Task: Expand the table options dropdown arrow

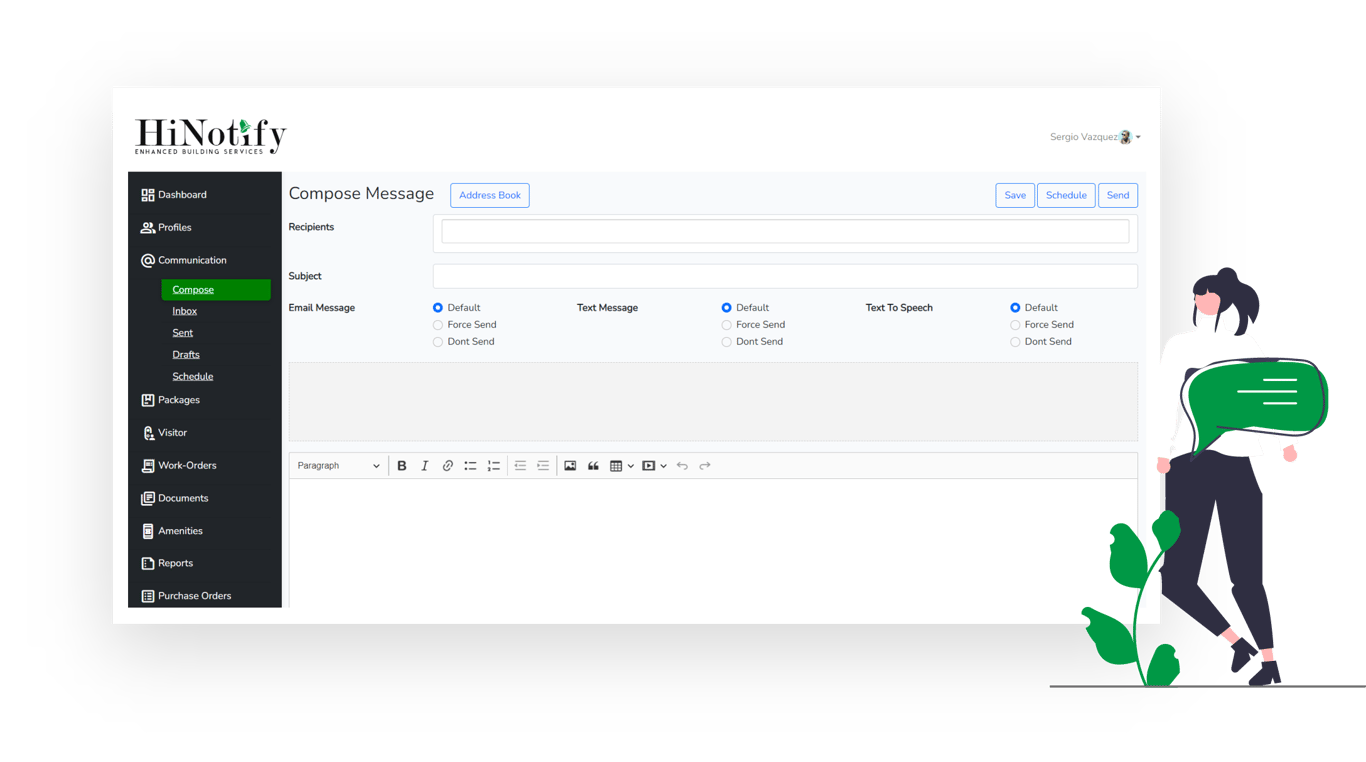Action: (x=631, y=466)
